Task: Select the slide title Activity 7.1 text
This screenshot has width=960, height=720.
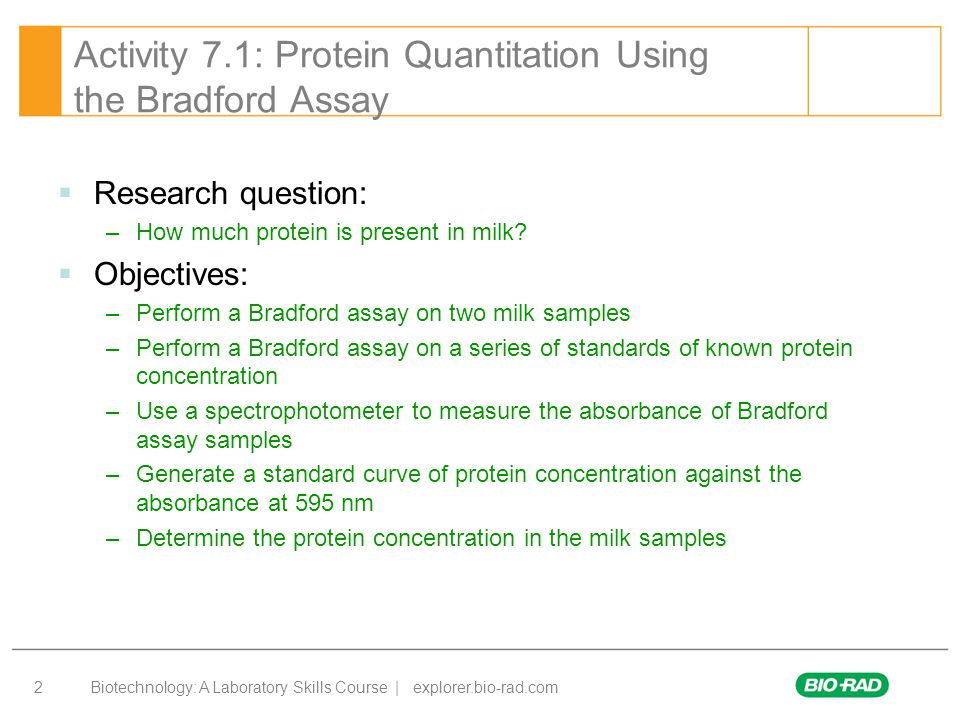Action: (391, 77)
